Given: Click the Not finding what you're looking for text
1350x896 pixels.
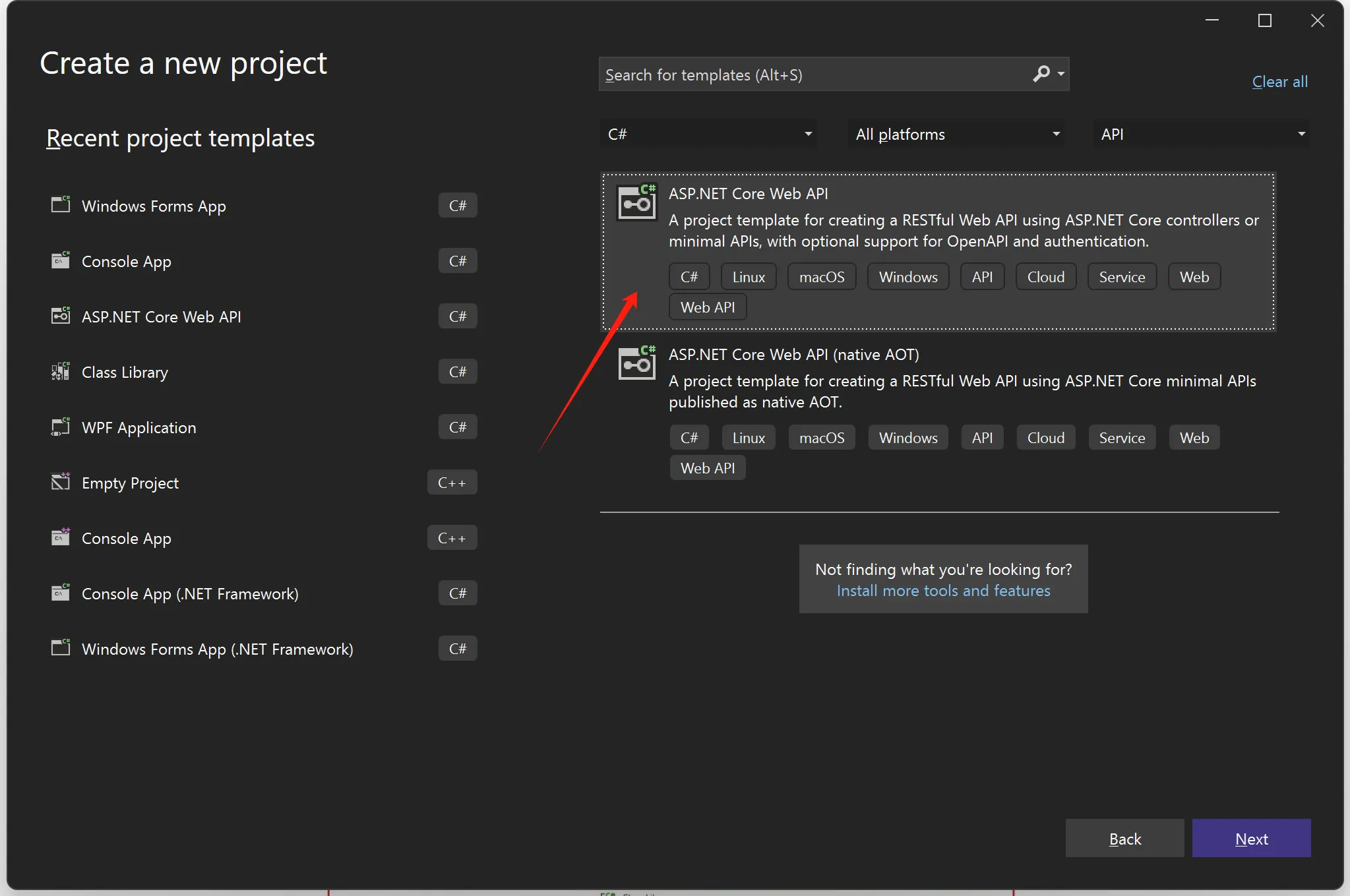Looking at the screenshot, I should tap(943, 569).
